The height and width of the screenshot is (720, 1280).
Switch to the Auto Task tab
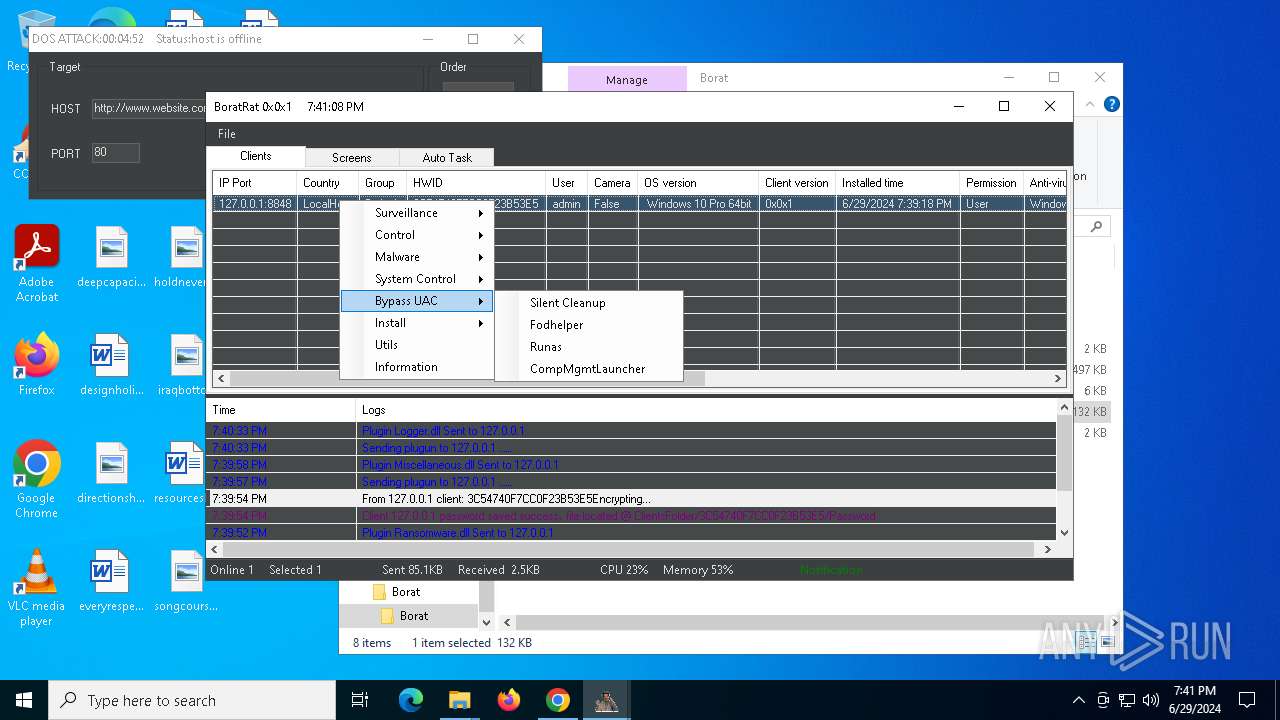pyautogui.click(x=447, y=158)
